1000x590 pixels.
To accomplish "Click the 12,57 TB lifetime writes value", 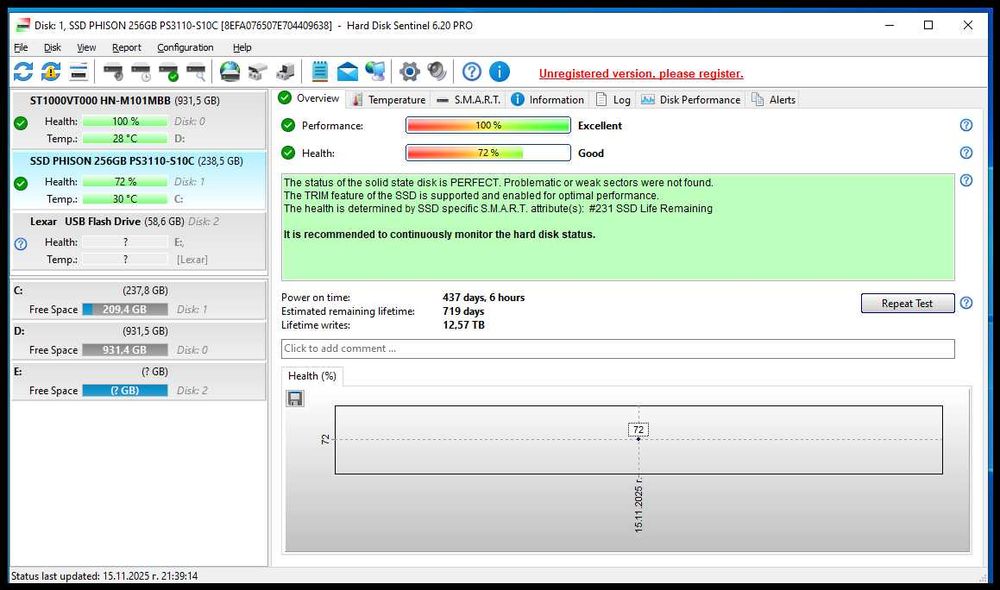I will pos(464,325).
